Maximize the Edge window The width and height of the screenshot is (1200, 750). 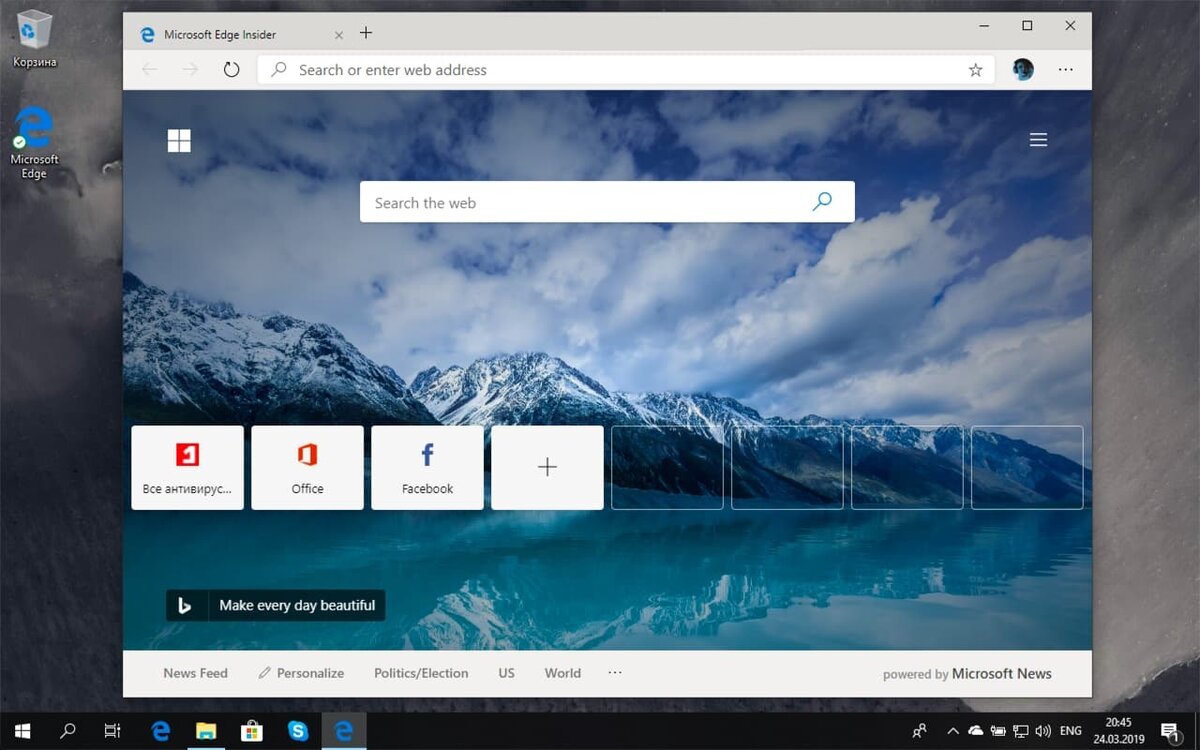1027,26
